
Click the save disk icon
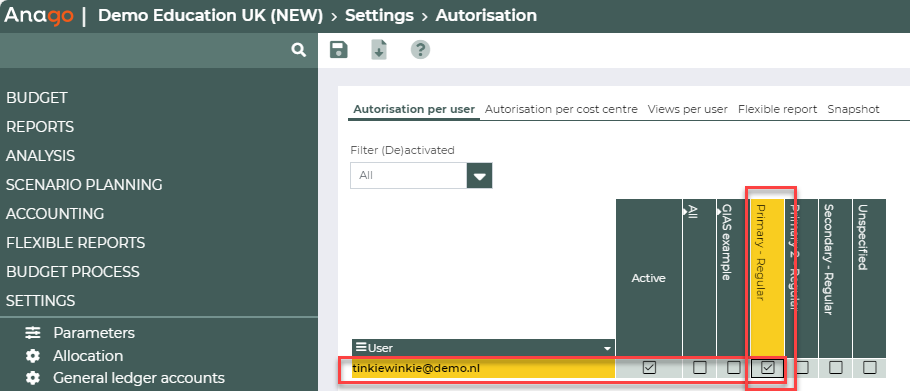[338, 50]
